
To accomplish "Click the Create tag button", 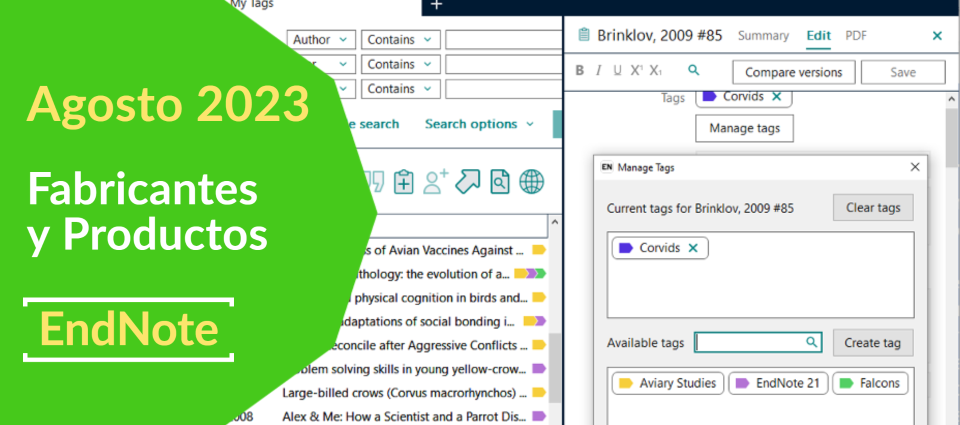I will (873, 343).
